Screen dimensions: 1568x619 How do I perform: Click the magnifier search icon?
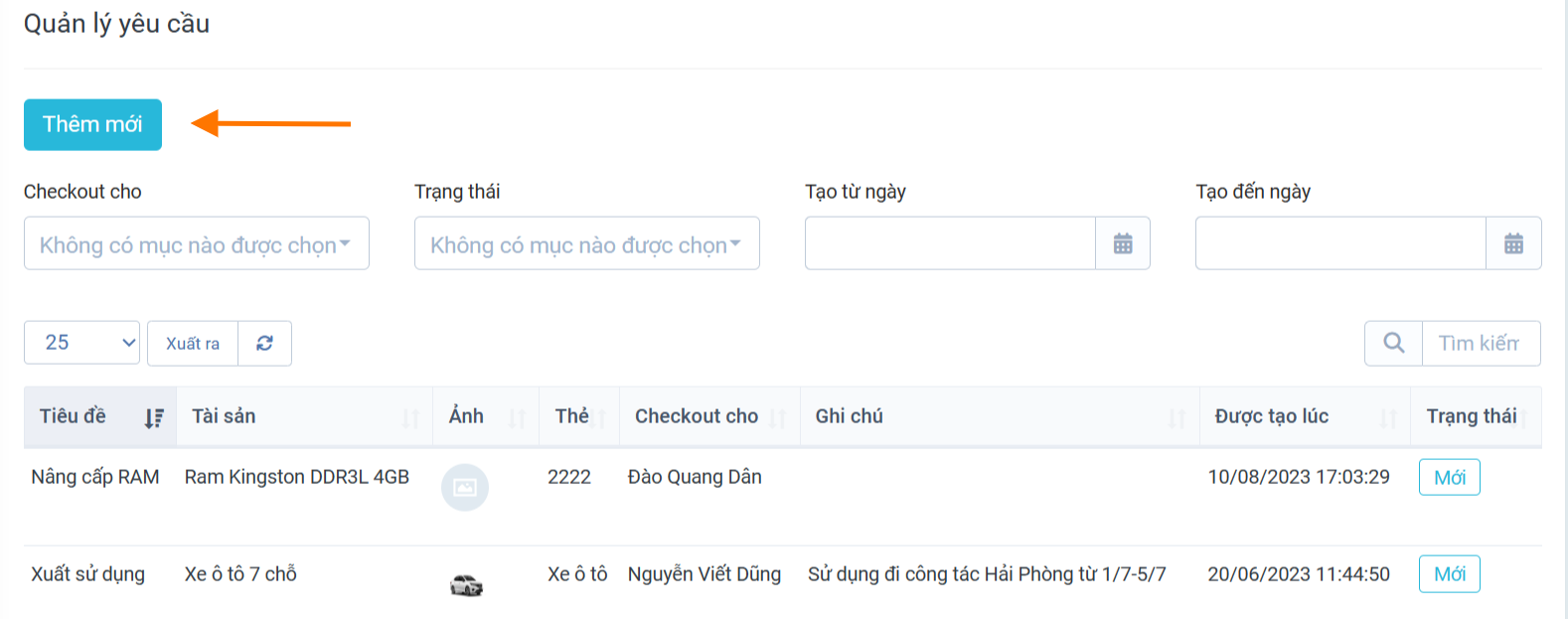[x=1394, y=343]
